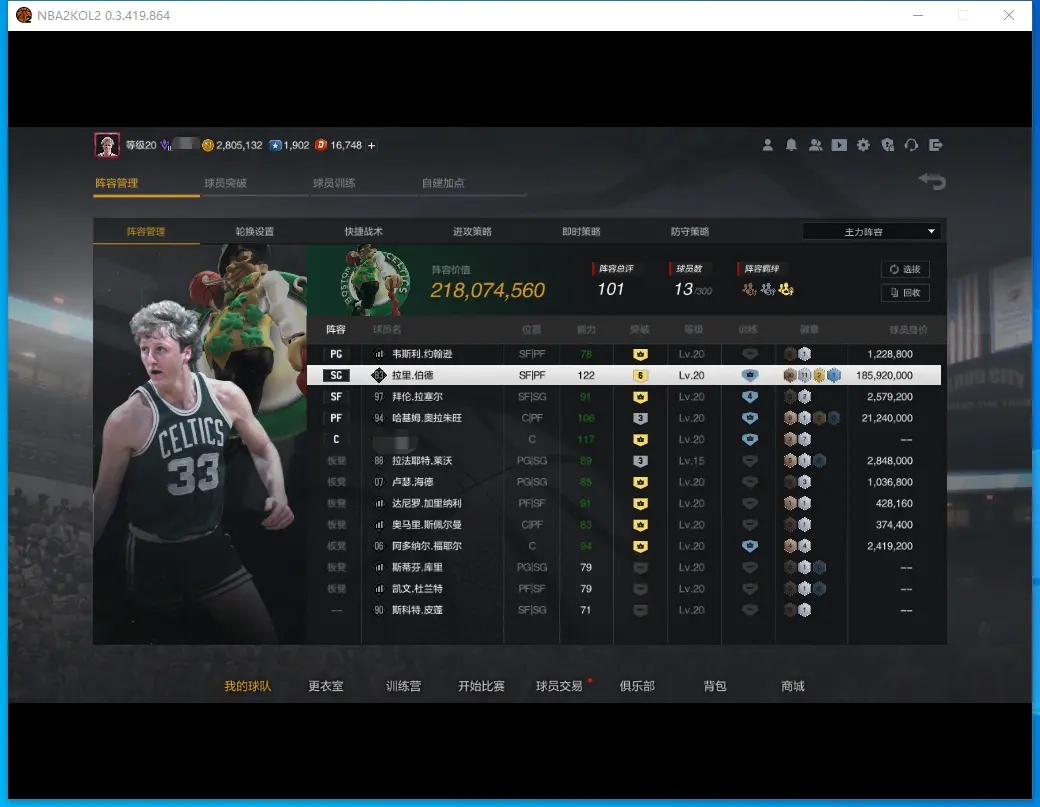Screen dimensions: 1040x807
Task: Click breakthrough badge for 拉法耶特.莱沃
Action: pyautogui.click(x=640, y=461)
